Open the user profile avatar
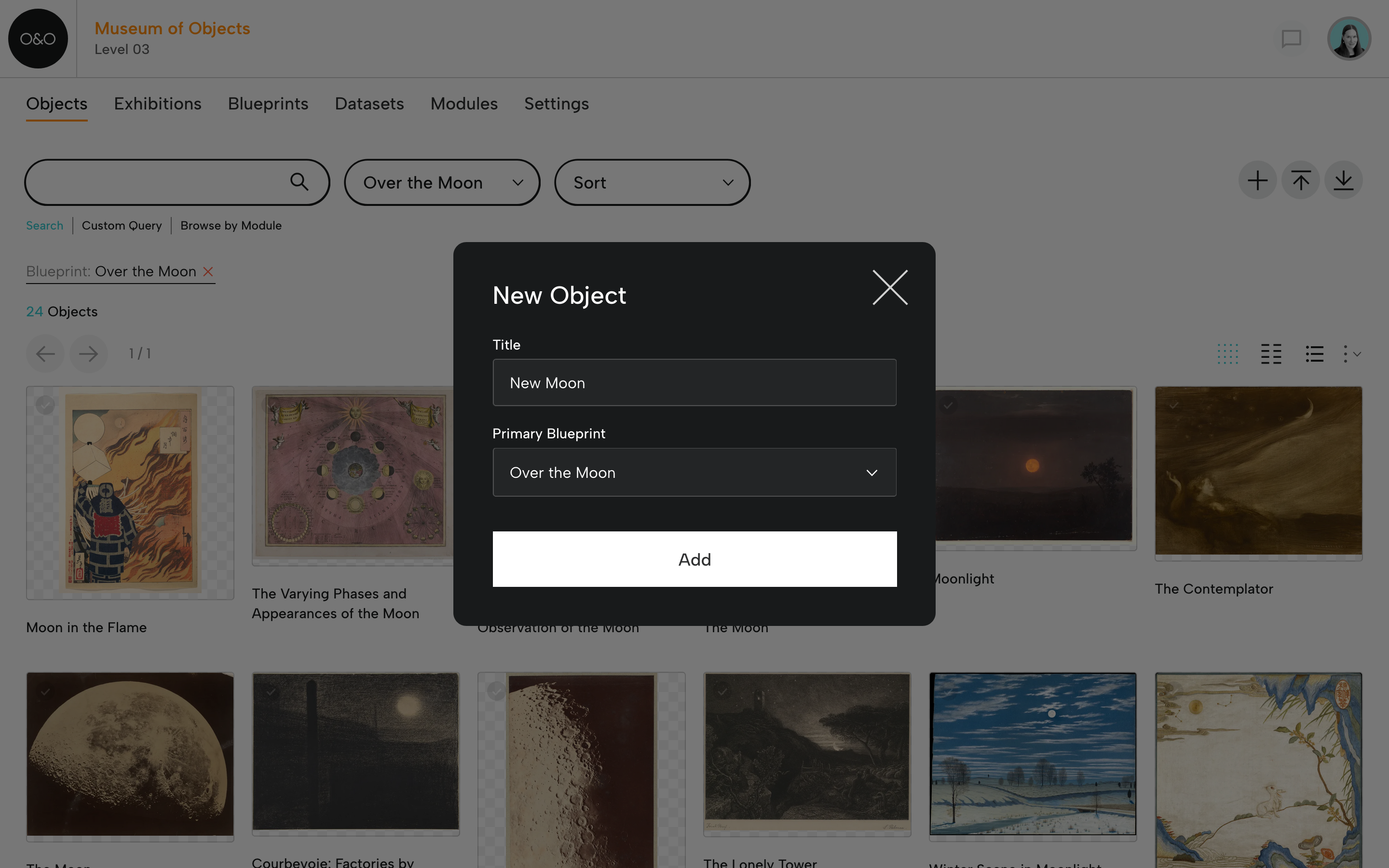The image size is (1389, 868). [x=1349, y=39]
